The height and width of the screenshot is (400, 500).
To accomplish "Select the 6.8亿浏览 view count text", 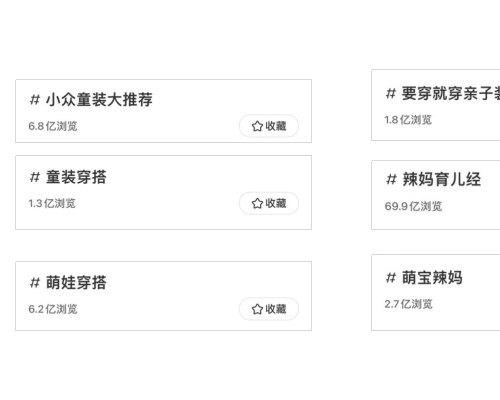I will (53, 126).
